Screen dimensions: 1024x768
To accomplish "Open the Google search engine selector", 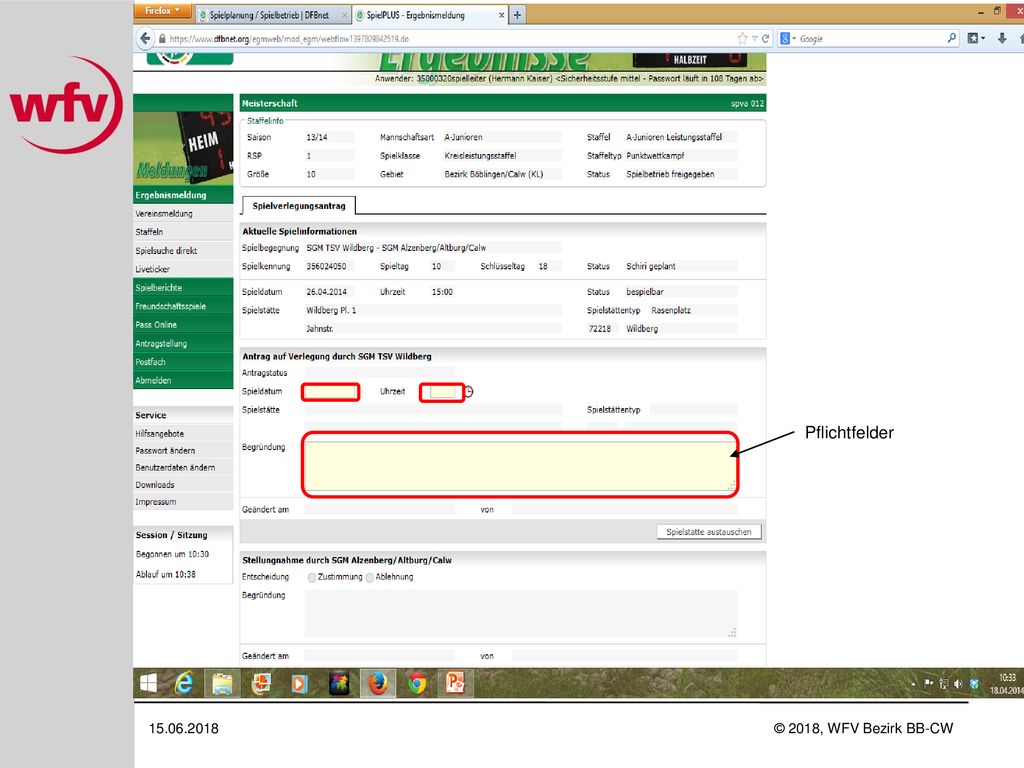I will 788,39.
